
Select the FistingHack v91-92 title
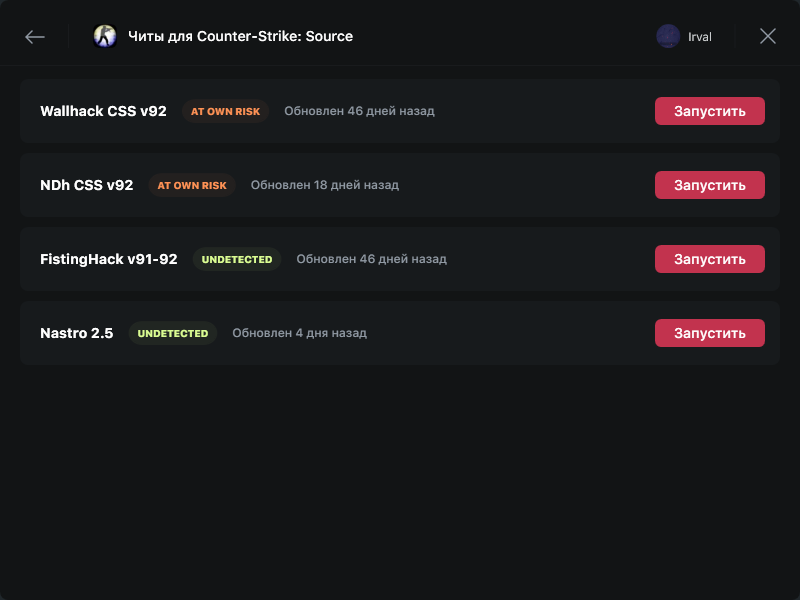(x=109, y=259)
